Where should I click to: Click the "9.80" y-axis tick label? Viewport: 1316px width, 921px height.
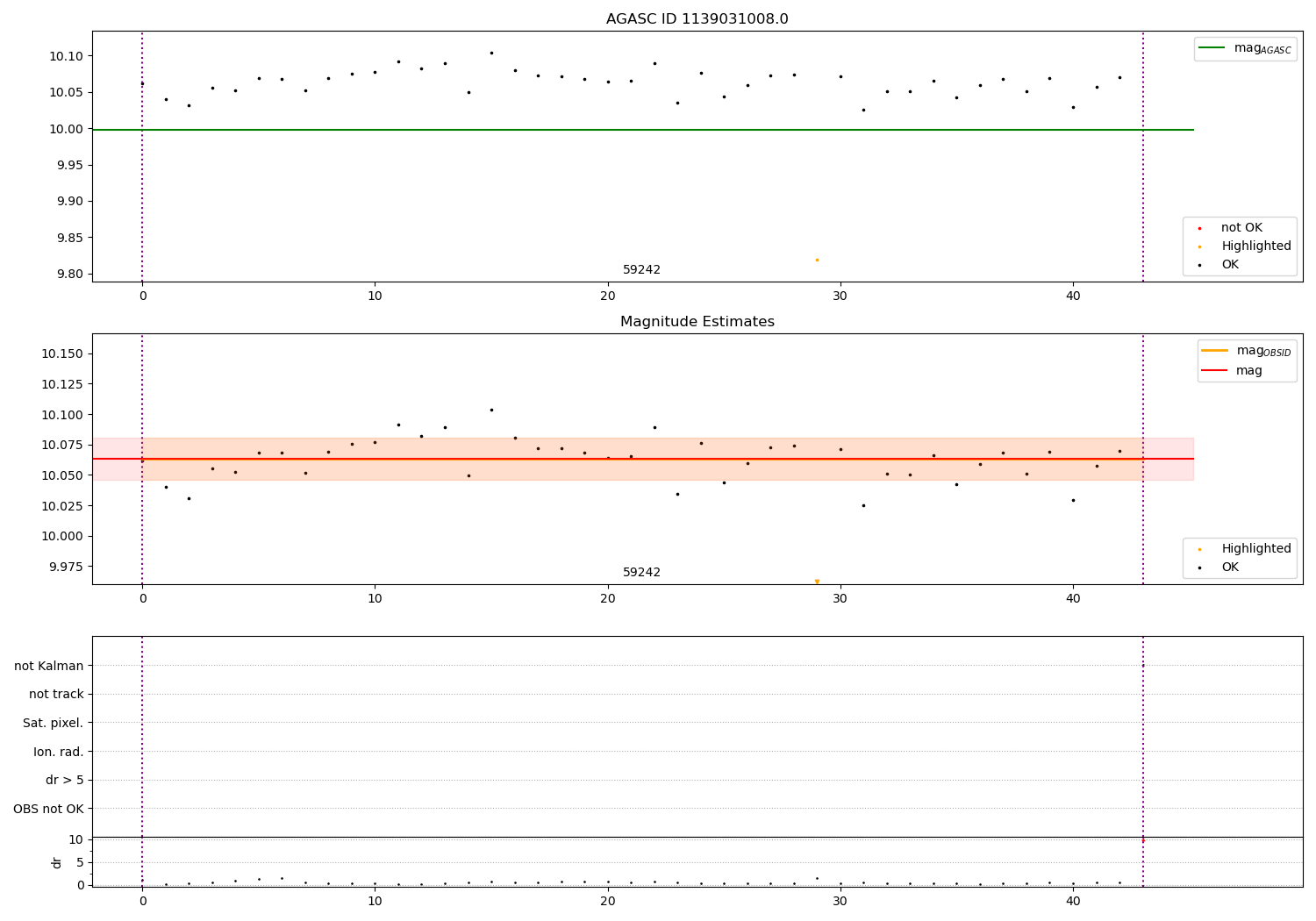pos(69,275)
